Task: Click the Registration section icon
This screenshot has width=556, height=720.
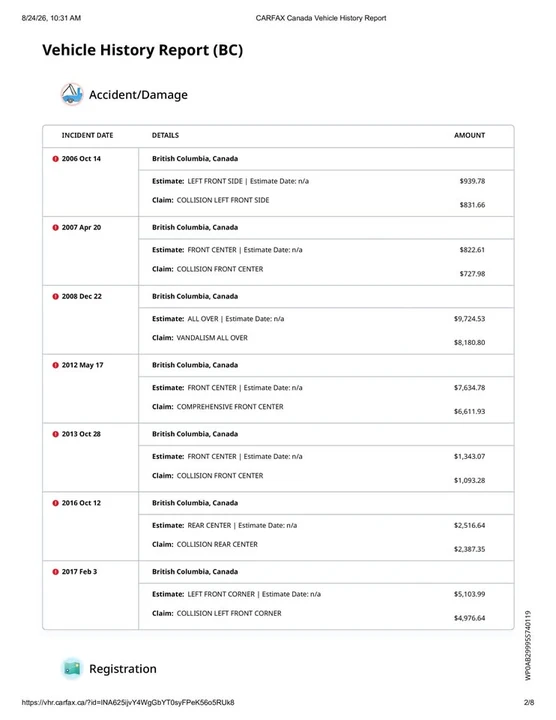Action: coord(72,669)
